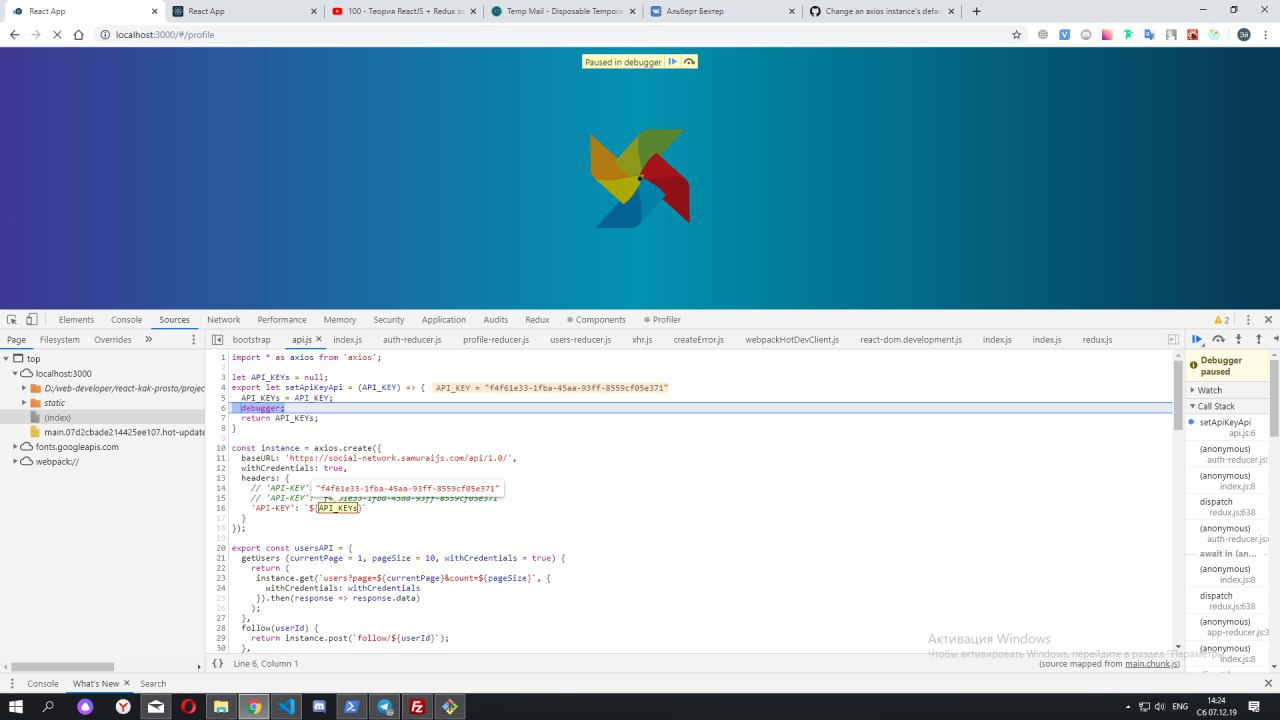Show the warnings count indicator
This screenshot has height=720, width=1280.
pyautogui.click(x=1222, y=320)
